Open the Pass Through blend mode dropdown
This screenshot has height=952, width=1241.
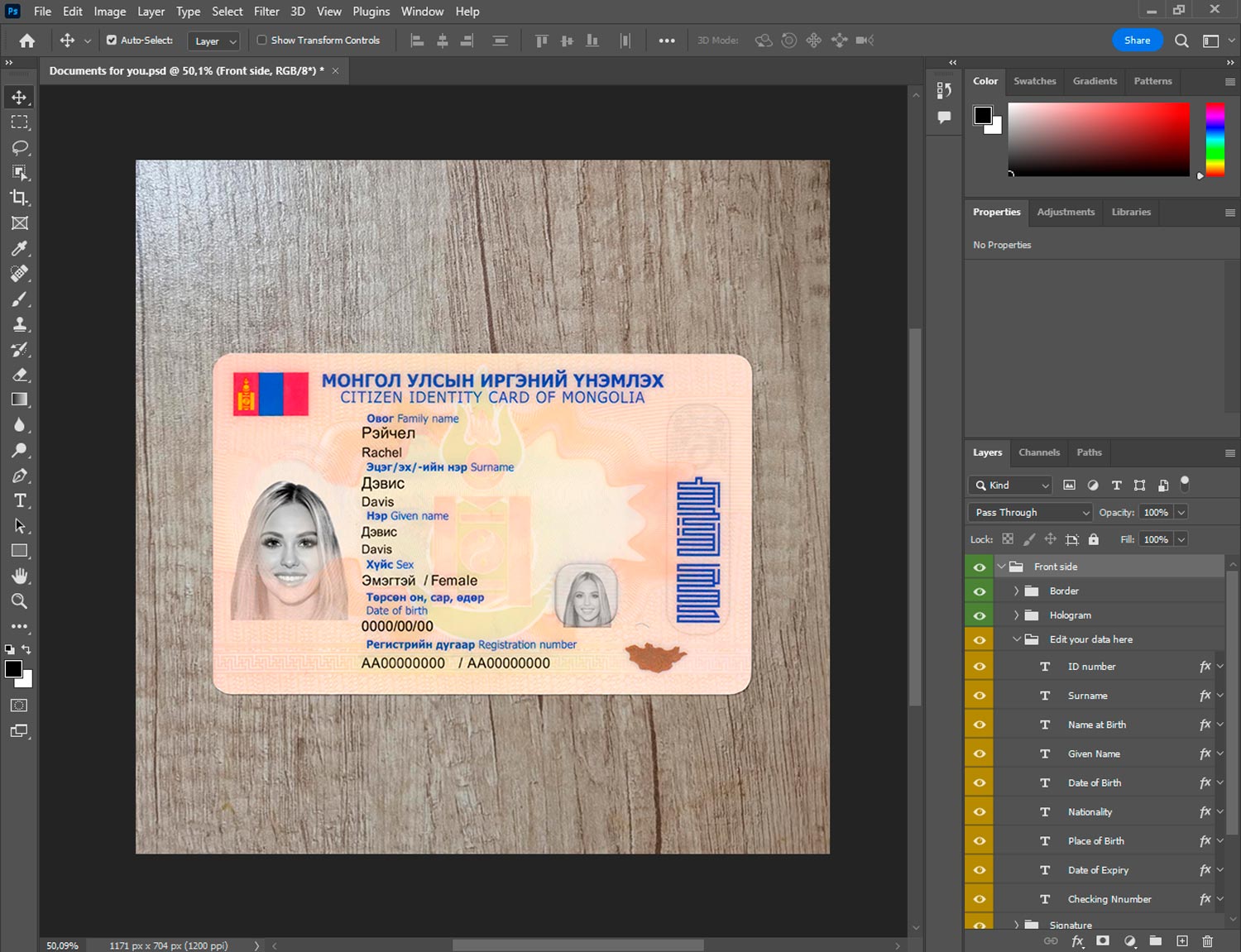tap(1030, 512)
